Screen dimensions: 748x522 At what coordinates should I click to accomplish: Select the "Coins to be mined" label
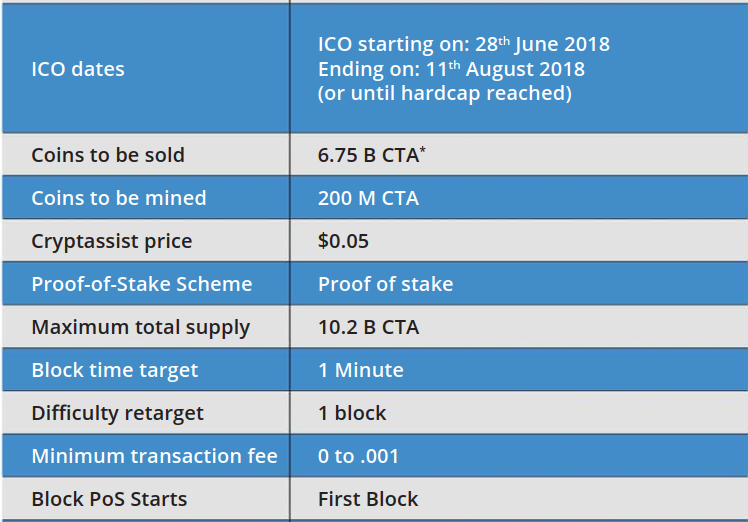coord(118,198)
